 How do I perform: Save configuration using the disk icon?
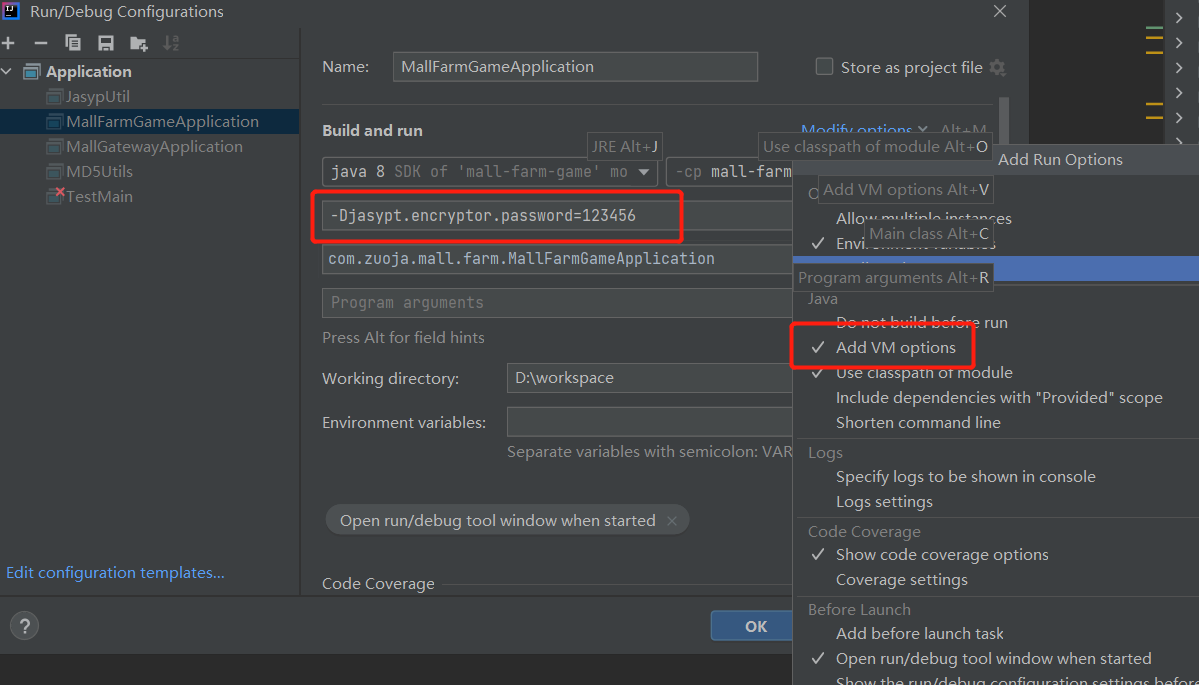[106, 44]
